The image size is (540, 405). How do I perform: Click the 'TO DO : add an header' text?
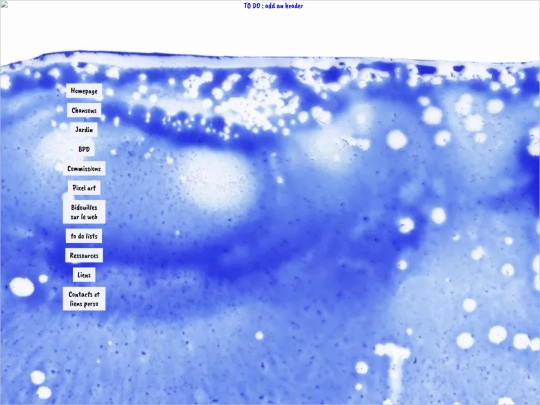pos(273,6)
